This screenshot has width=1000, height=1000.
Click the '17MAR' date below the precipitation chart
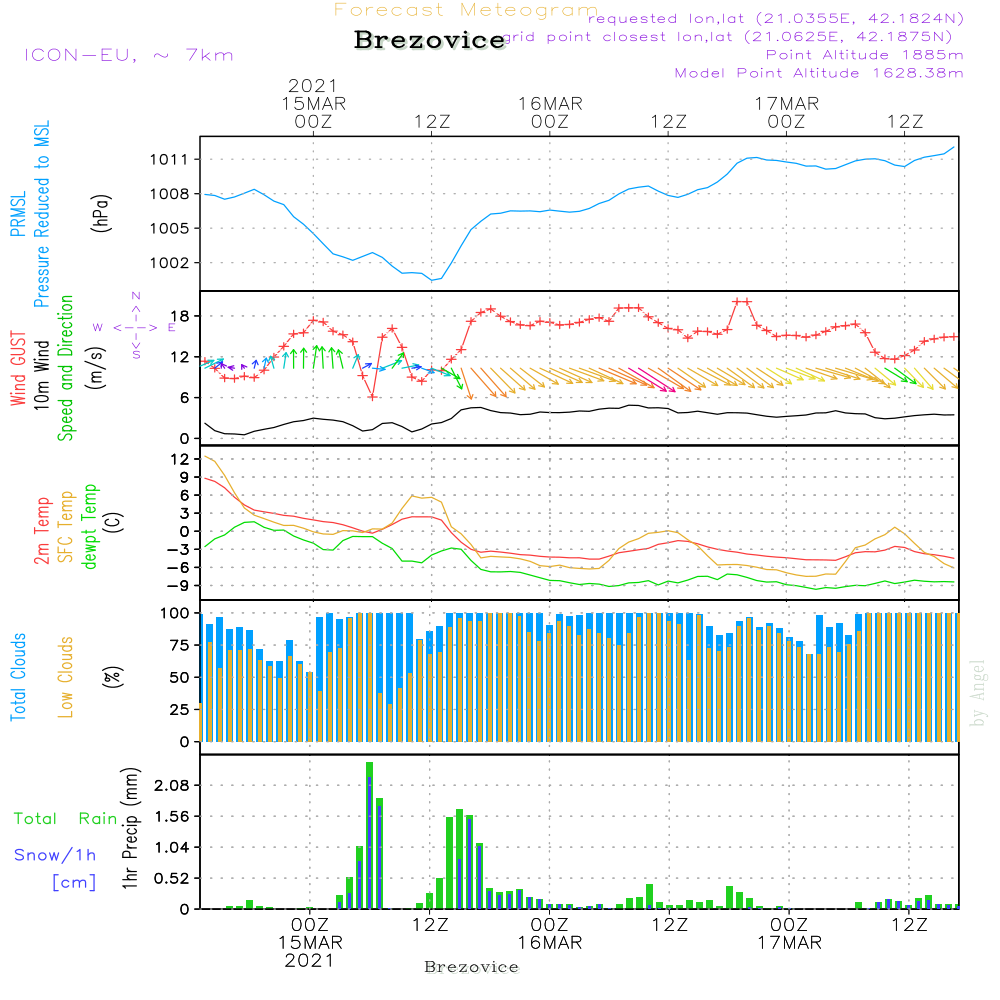[790, 943]
